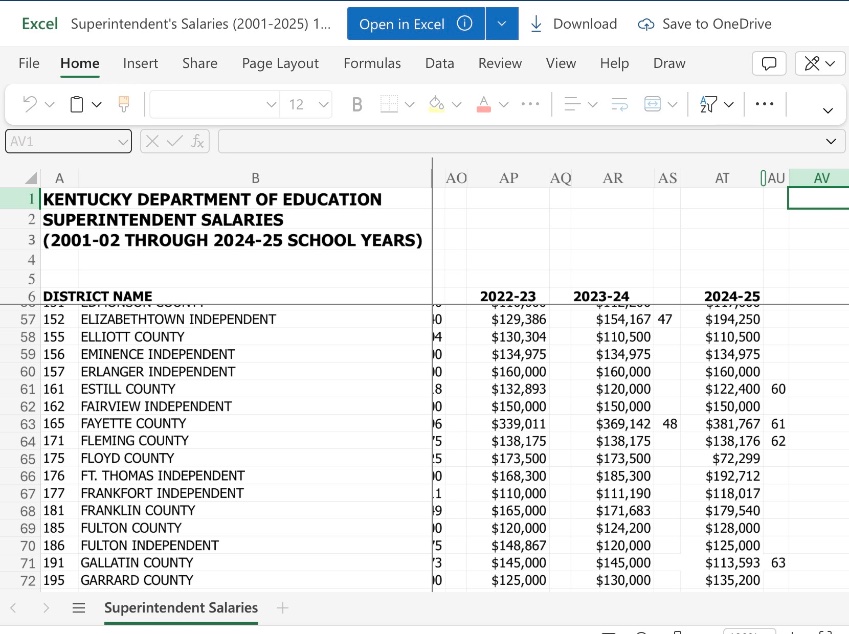Image resolution: width=849 pixels, height=634 pixels.
Task: Expand the Borders dropdown arrow
Action: click(x=409, y=104)
